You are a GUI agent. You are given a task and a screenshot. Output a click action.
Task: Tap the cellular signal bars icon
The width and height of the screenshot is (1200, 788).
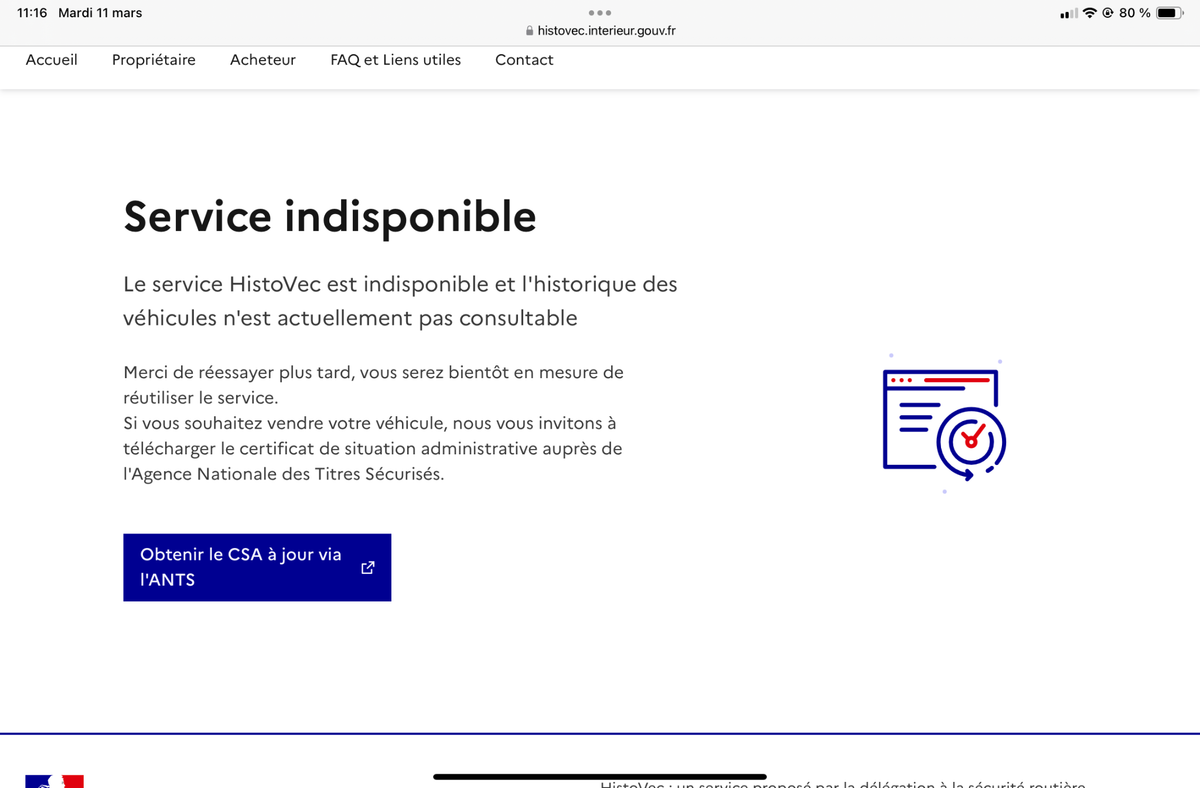coord(1069,13)
